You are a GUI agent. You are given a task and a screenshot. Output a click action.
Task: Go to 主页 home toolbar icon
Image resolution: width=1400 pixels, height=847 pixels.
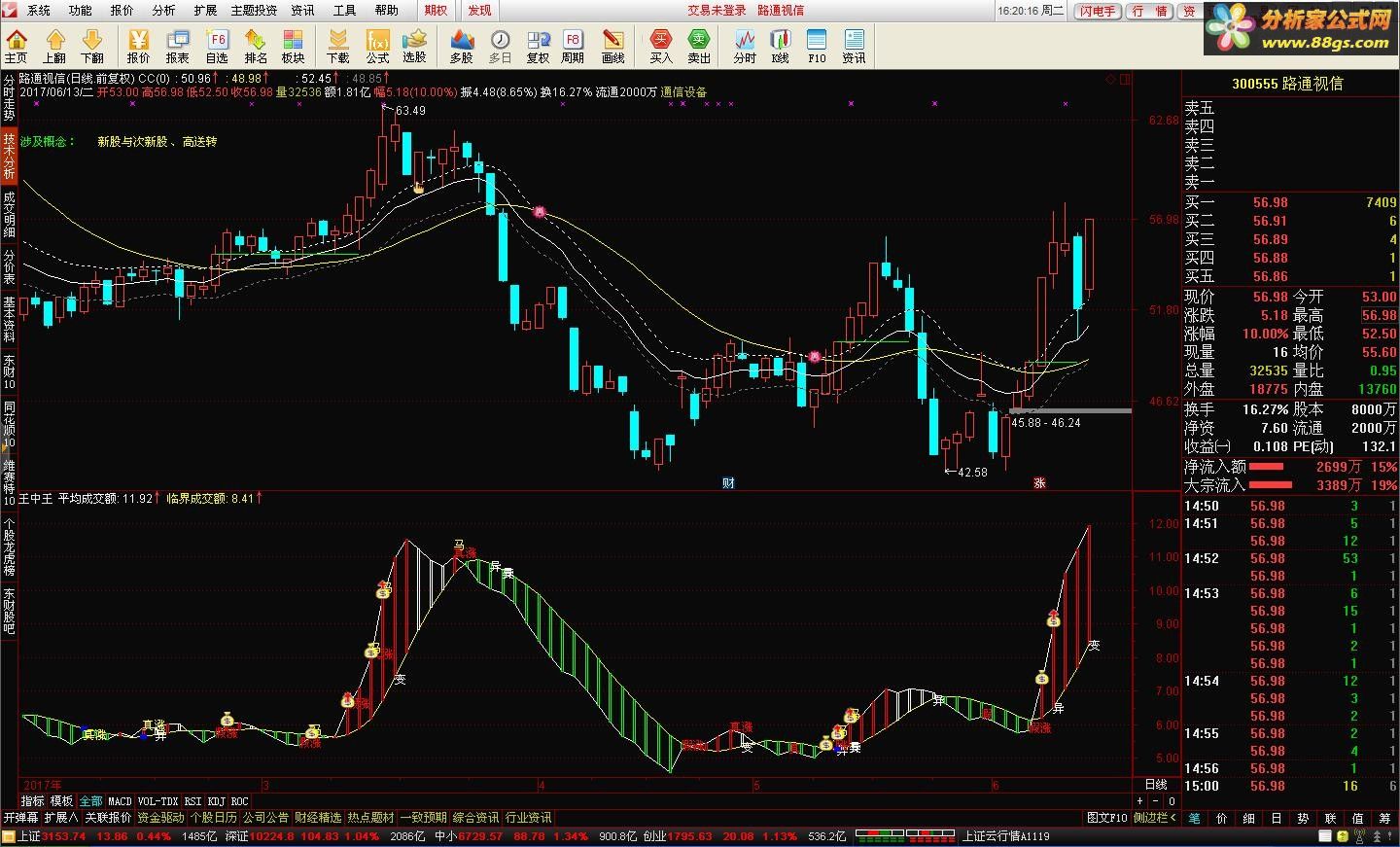tap(17, 46)
